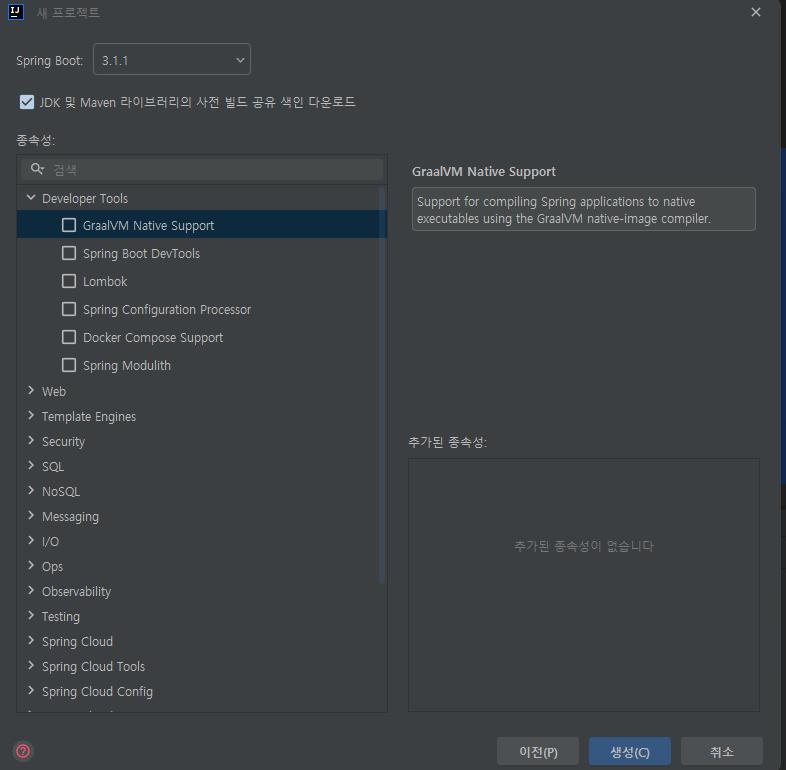Expand Template Engines category
Image resolution: width=786 pixels, height=770 pixels.
pyautogui.click(x=31, y=416)
